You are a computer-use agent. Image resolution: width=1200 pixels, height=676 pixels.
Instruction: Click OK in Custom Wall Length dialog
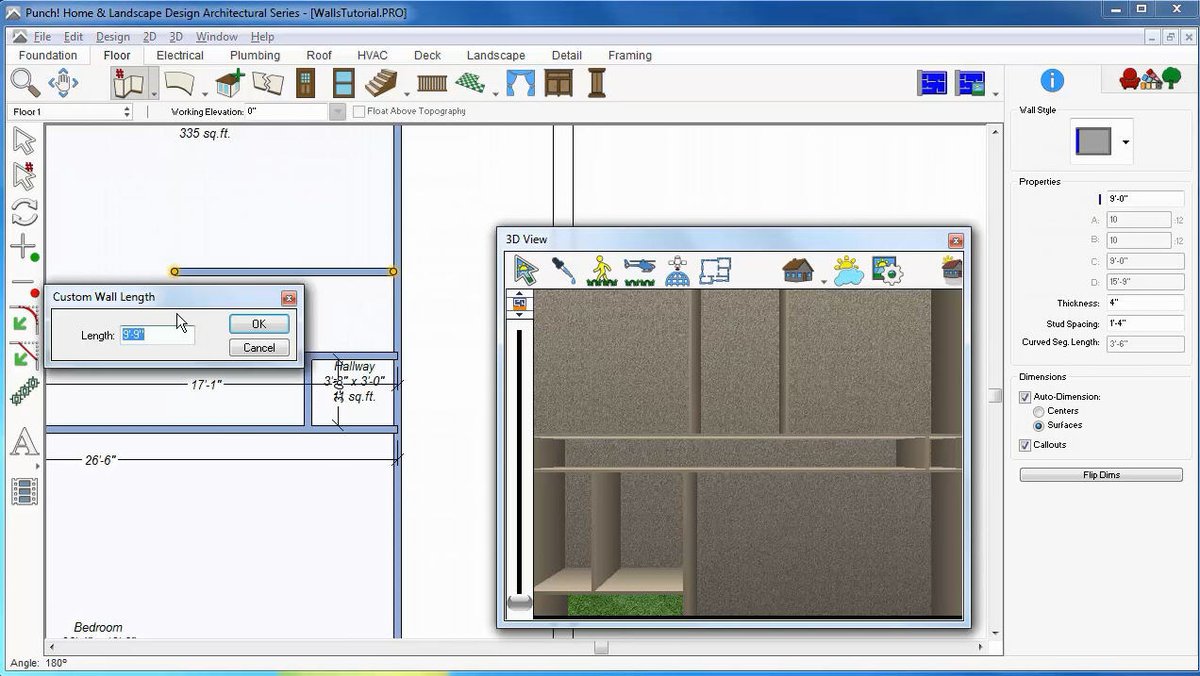(x=259, y=324)
